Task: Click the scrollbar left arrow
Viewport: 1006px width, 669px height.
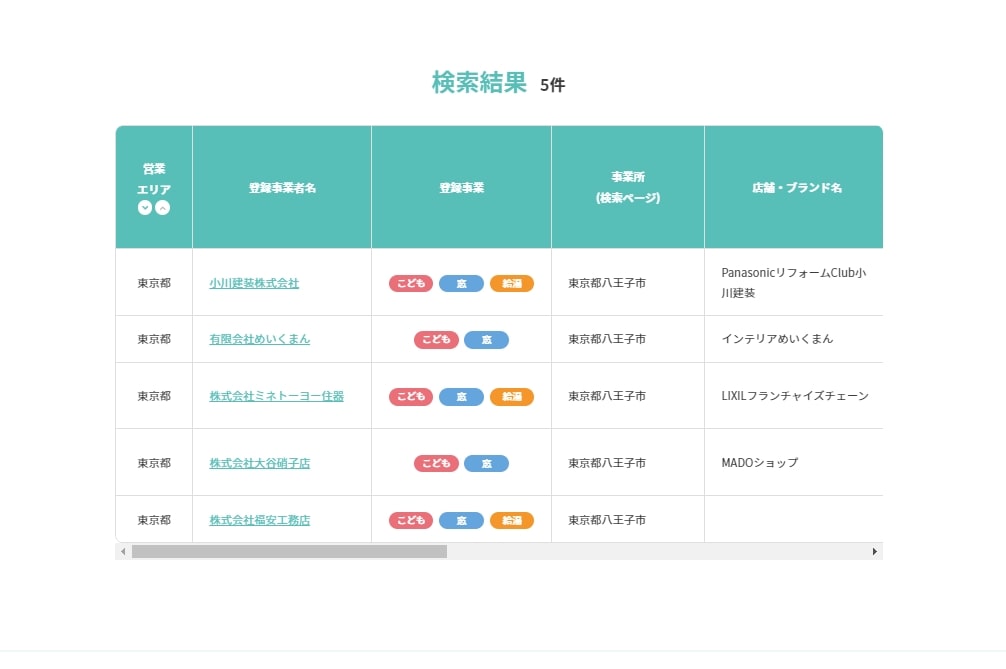Action: (123, 552)
